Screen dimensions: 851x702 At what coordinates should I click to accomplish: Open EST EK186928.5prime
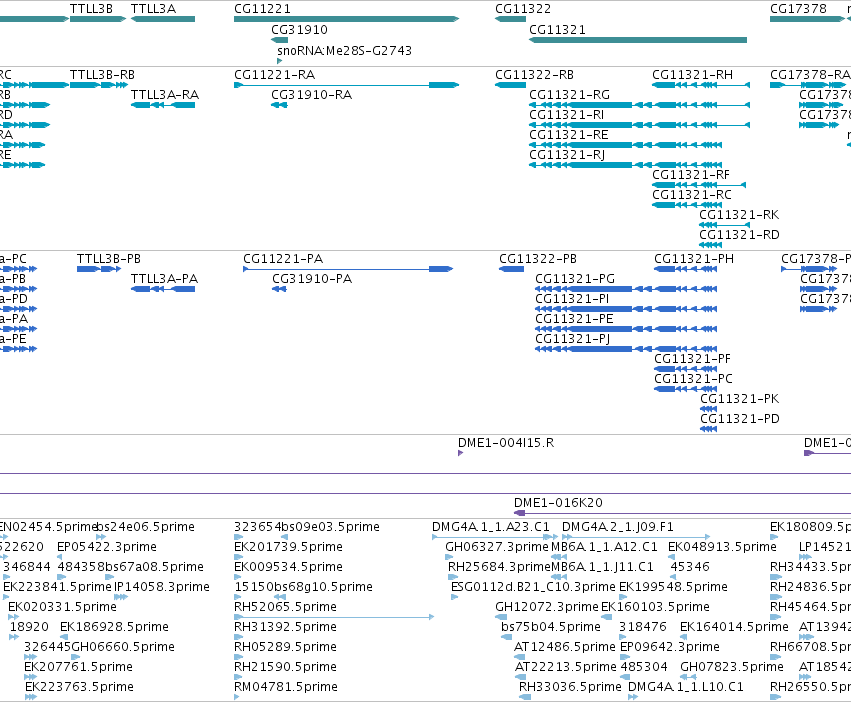tap(114, 627)
